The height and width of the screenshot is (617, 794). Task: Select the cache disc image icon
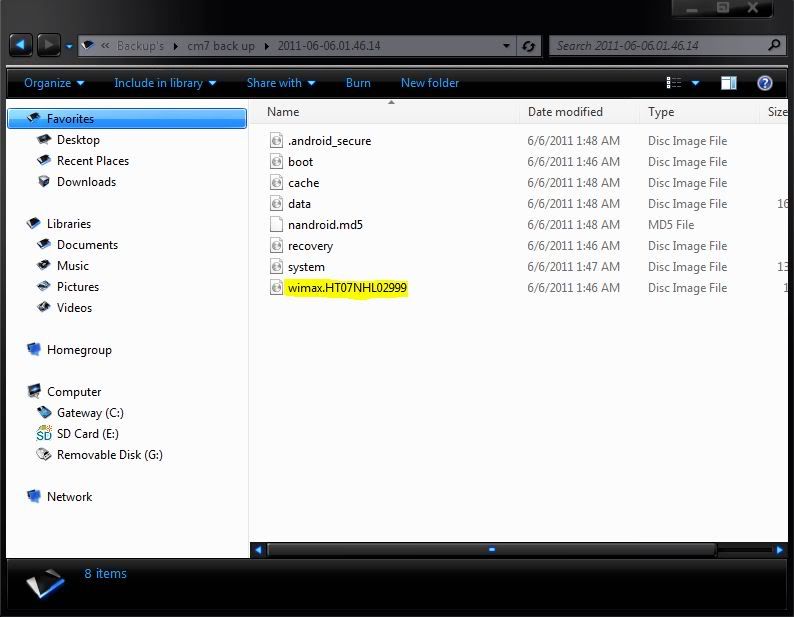(x=276, y=182)
